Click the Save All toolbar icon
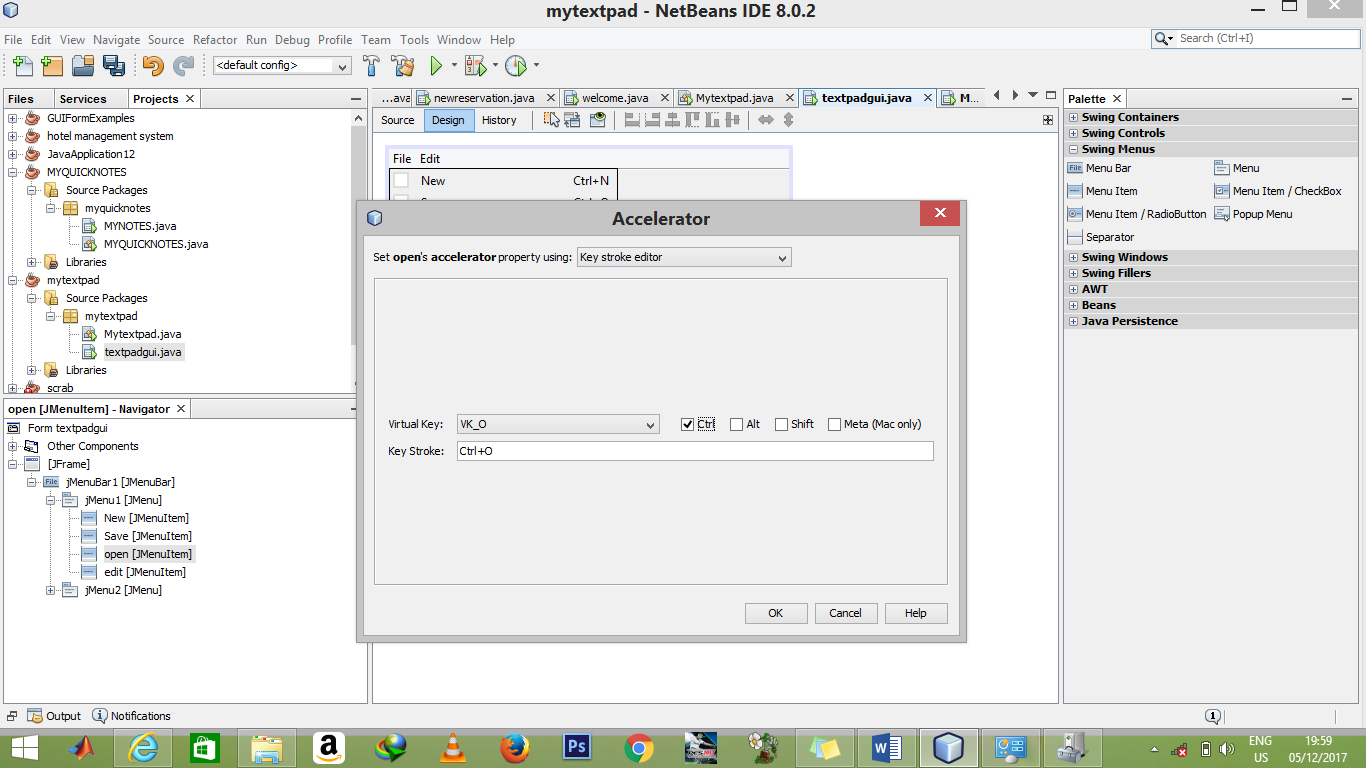 coord(113,66)
